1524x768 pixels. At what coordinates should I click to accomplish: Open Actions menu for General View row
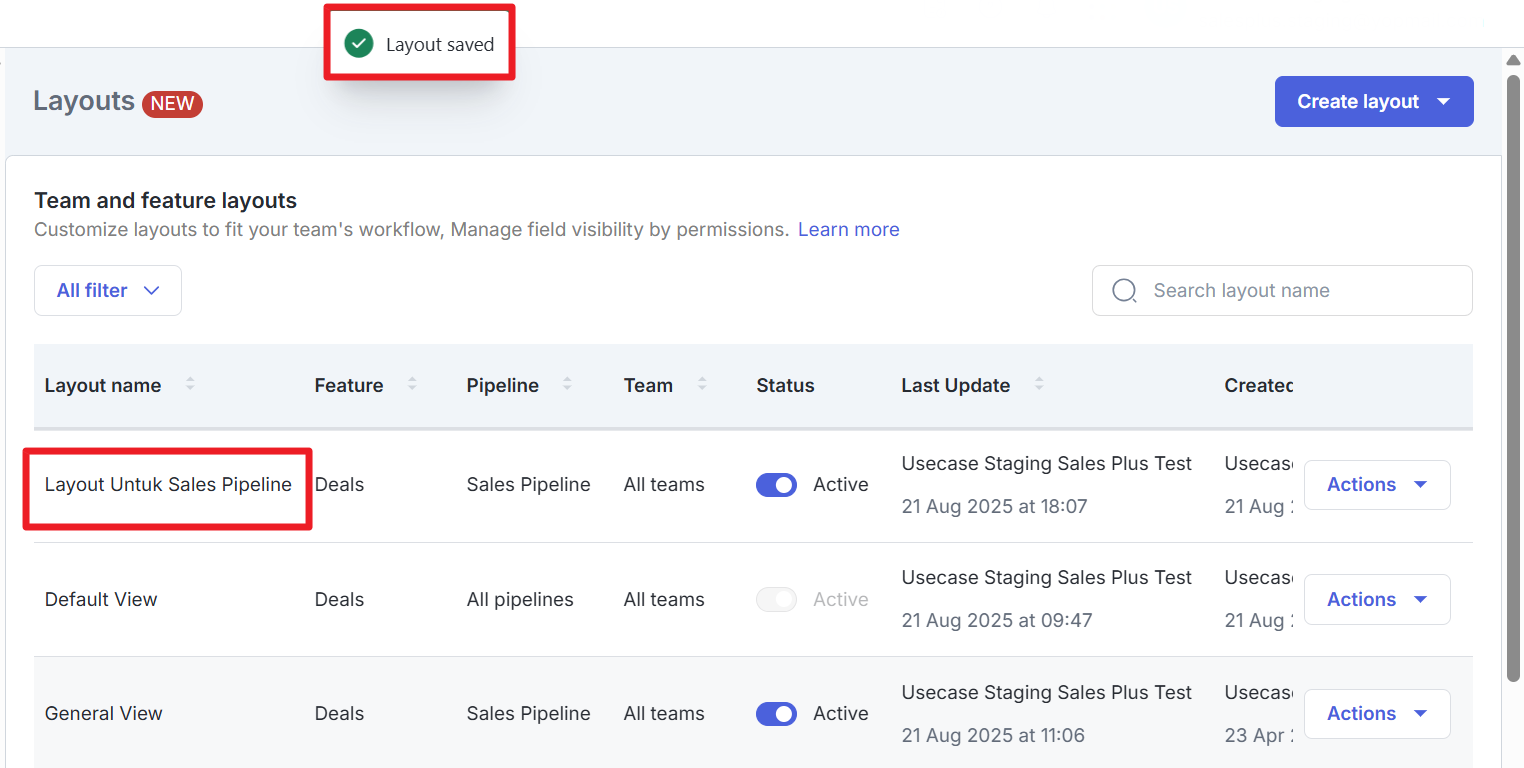click(1376, 714)
